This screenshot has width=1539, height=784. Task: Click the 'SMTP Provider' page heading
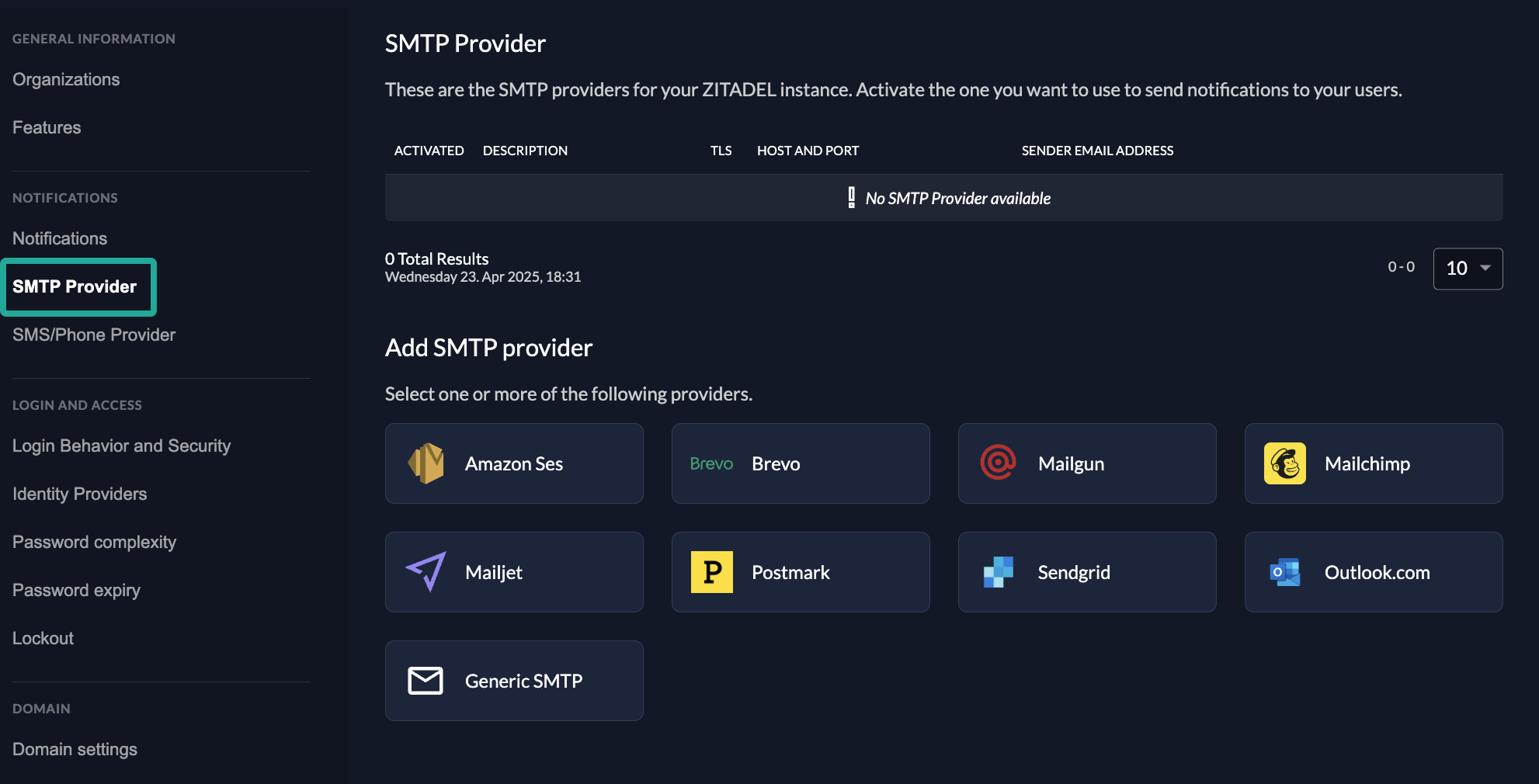click(x=465, y=43)
